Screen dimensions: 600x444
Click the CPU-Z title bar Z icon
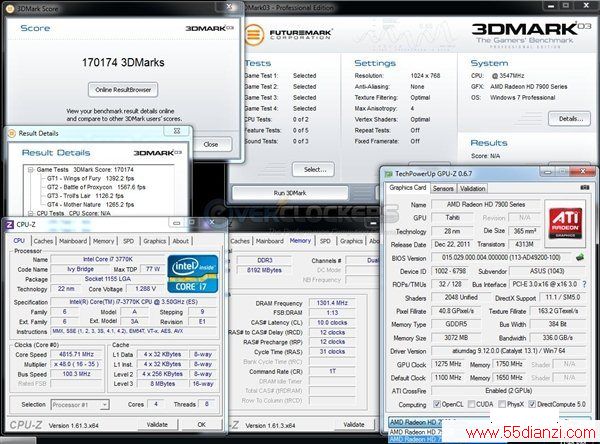pos(10,225)
